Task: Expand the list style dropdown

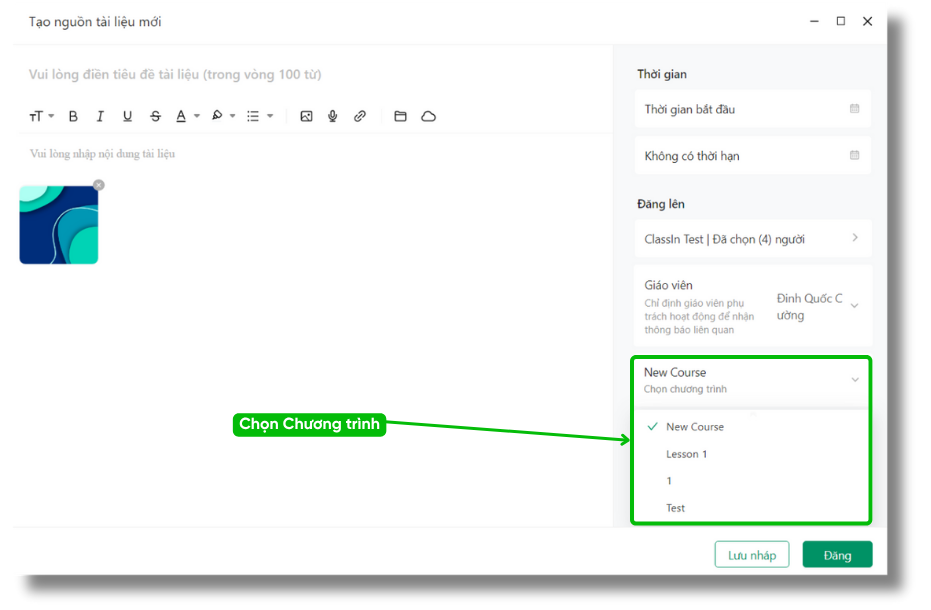Action: tap(259, 116)
